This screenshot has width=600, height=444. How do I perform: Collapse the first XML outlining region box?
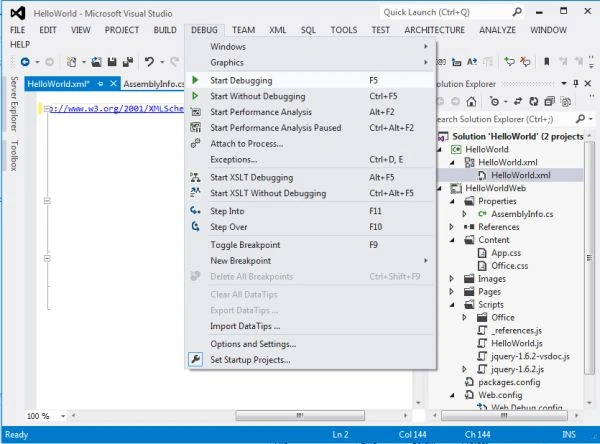(x=47, y=109)
